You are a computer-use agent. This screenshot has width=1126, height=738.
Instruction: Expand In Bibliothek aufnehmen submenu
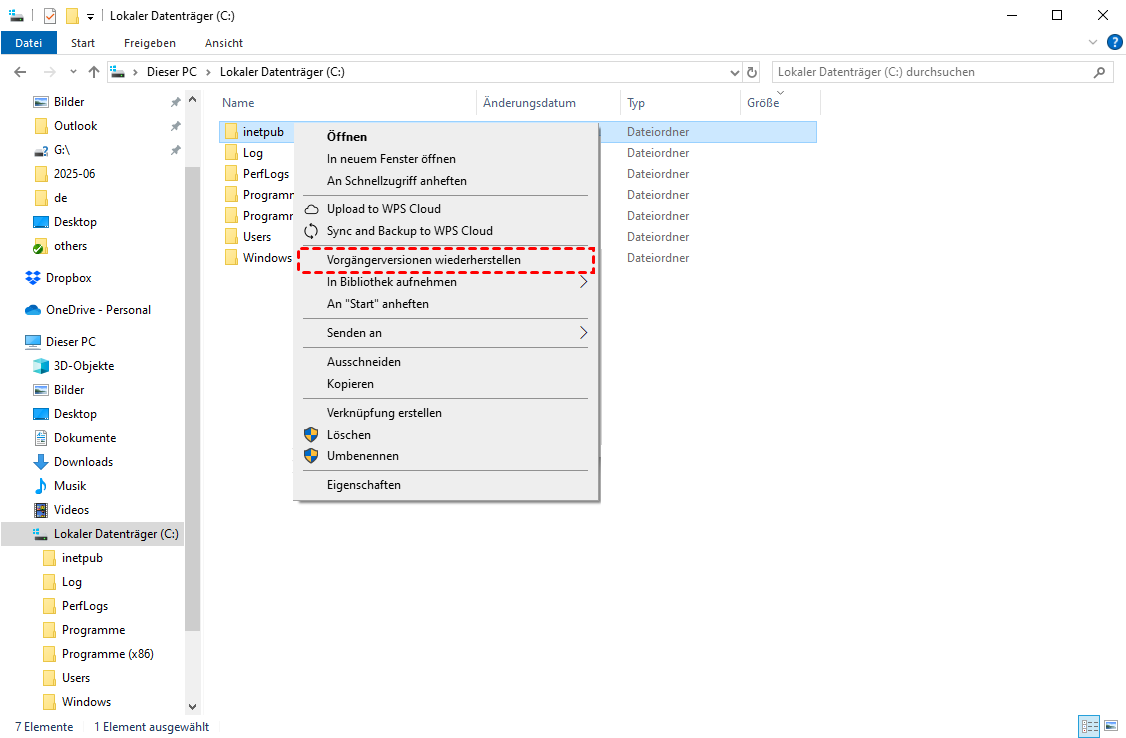coord(446,282)
